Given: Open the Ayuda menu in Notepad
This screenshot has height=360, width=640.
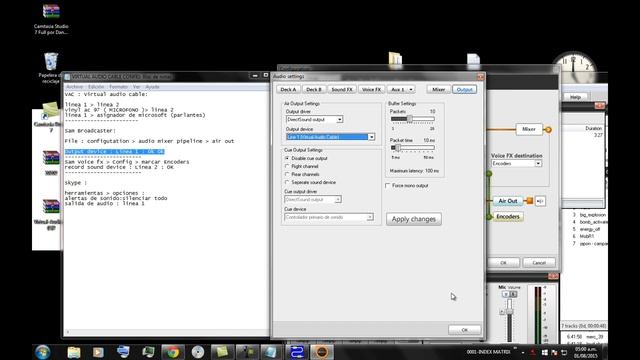Looking at the screenshot, I should click(152, 87).
